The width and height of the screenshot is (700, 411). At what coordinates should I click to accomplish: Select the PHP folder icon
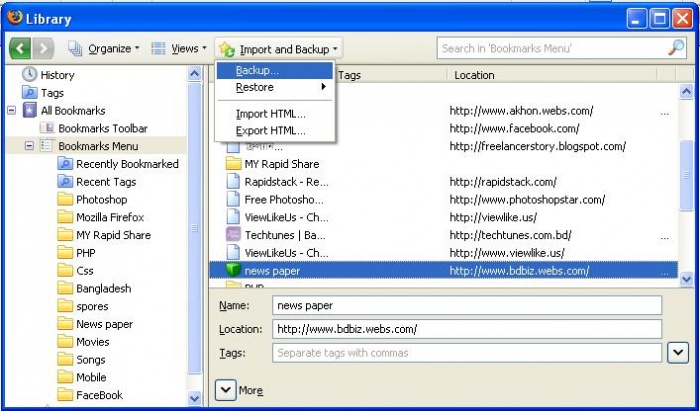[65, 253]
